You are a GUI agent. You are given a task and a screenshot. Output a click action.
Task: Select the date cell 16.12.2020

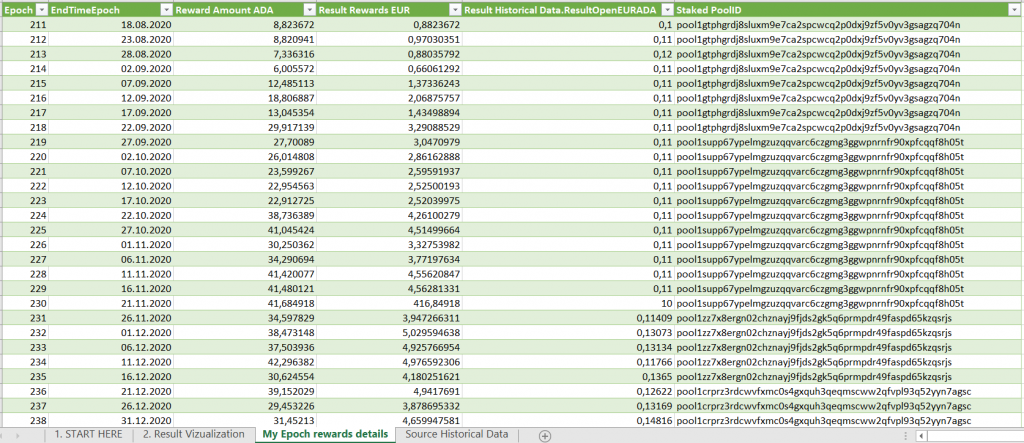(111, 376)
